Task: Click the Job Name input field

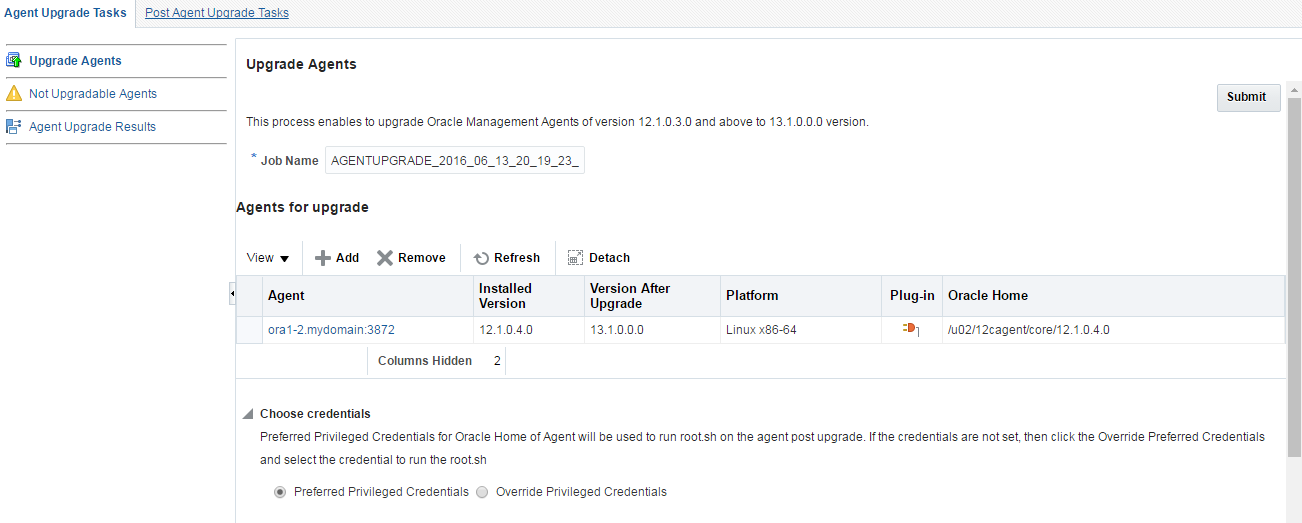Action: [x=455, y=160]
